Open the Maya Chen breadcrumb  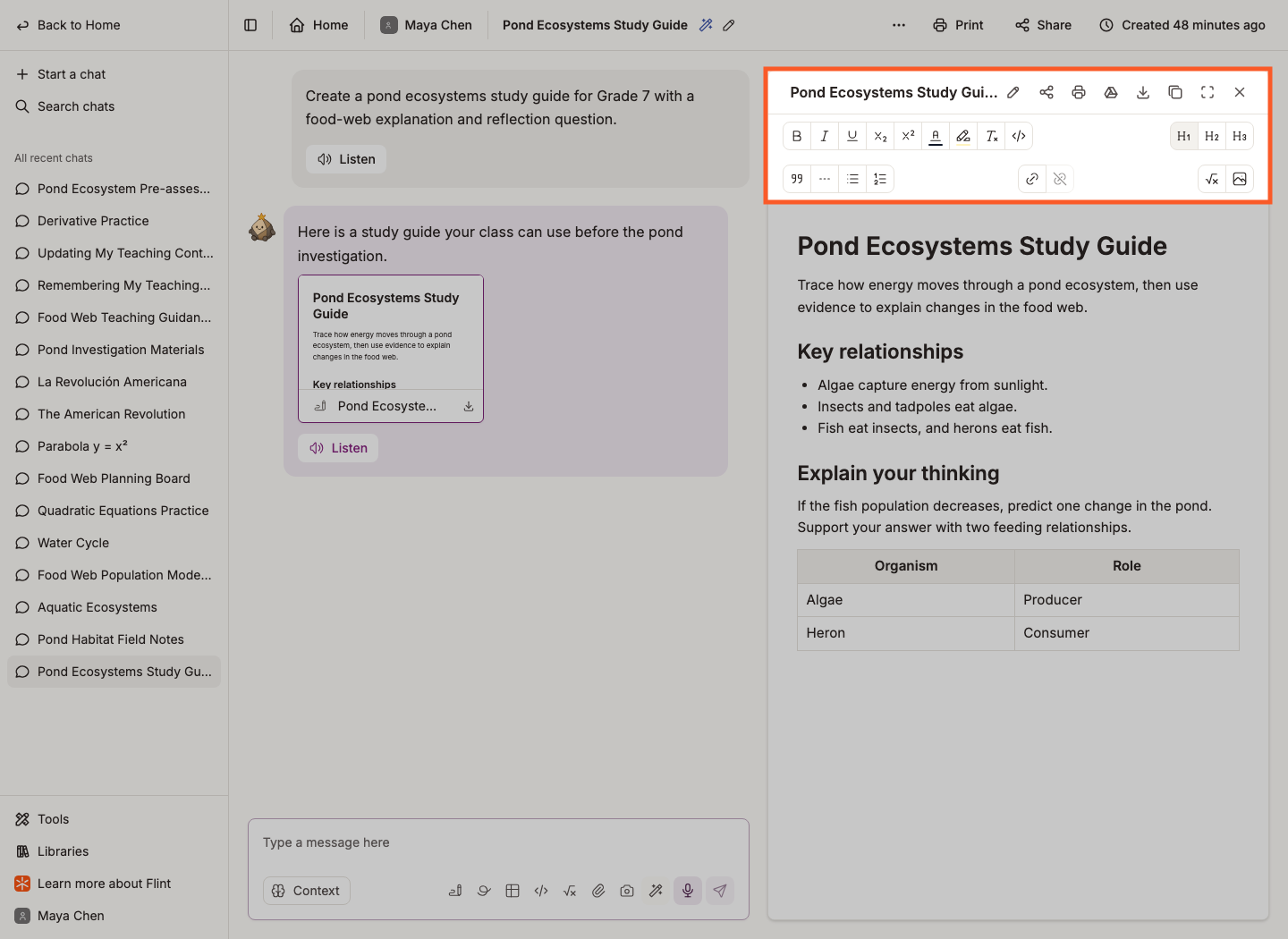point(427,25)
